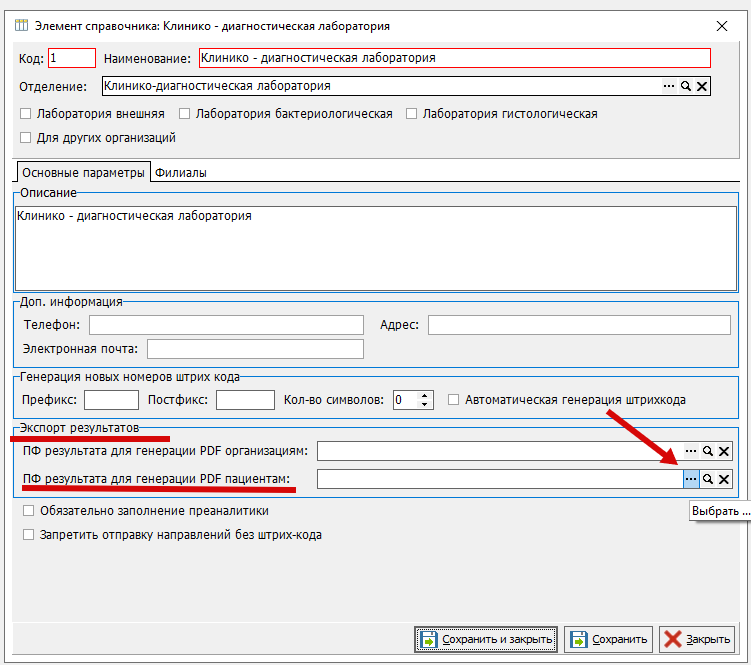Check Автоматическая генерация штрихкода
751x665 pixels.
(x=454, y=400)
